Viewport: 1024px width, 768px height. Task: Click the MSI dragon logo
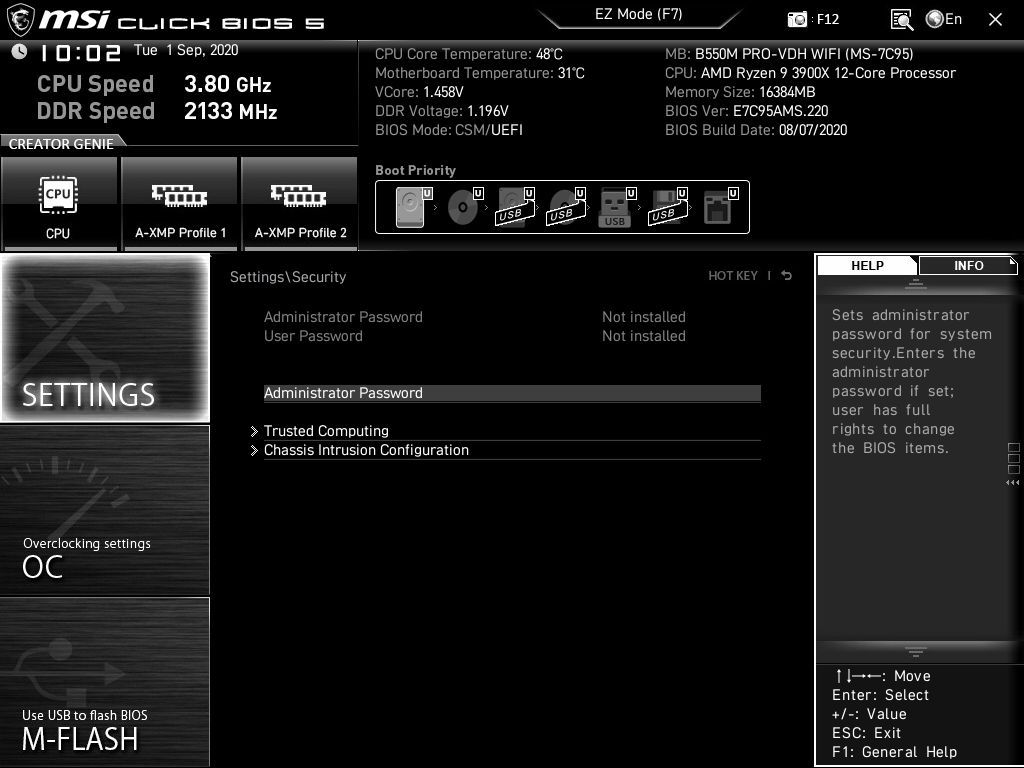[x=20, y=20]
